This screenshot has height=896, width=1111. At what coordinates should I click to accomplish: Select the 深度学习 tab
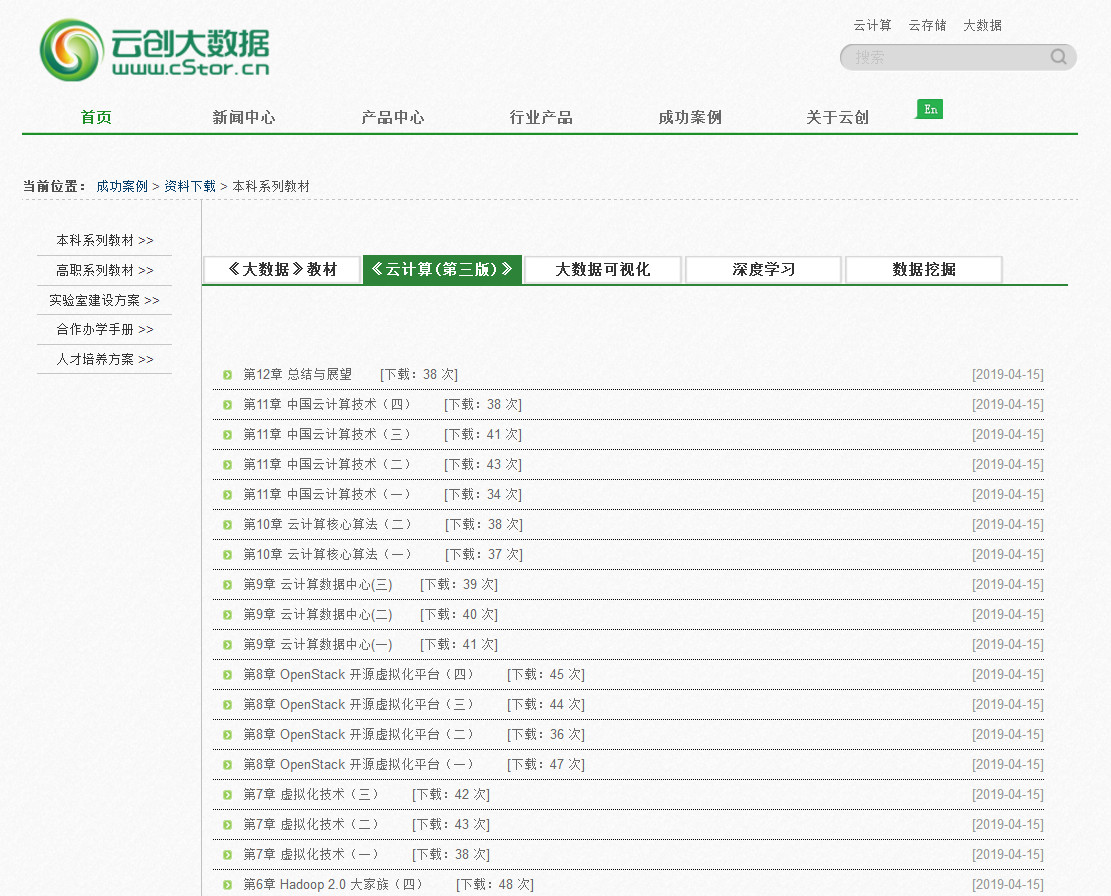point(763,270)
